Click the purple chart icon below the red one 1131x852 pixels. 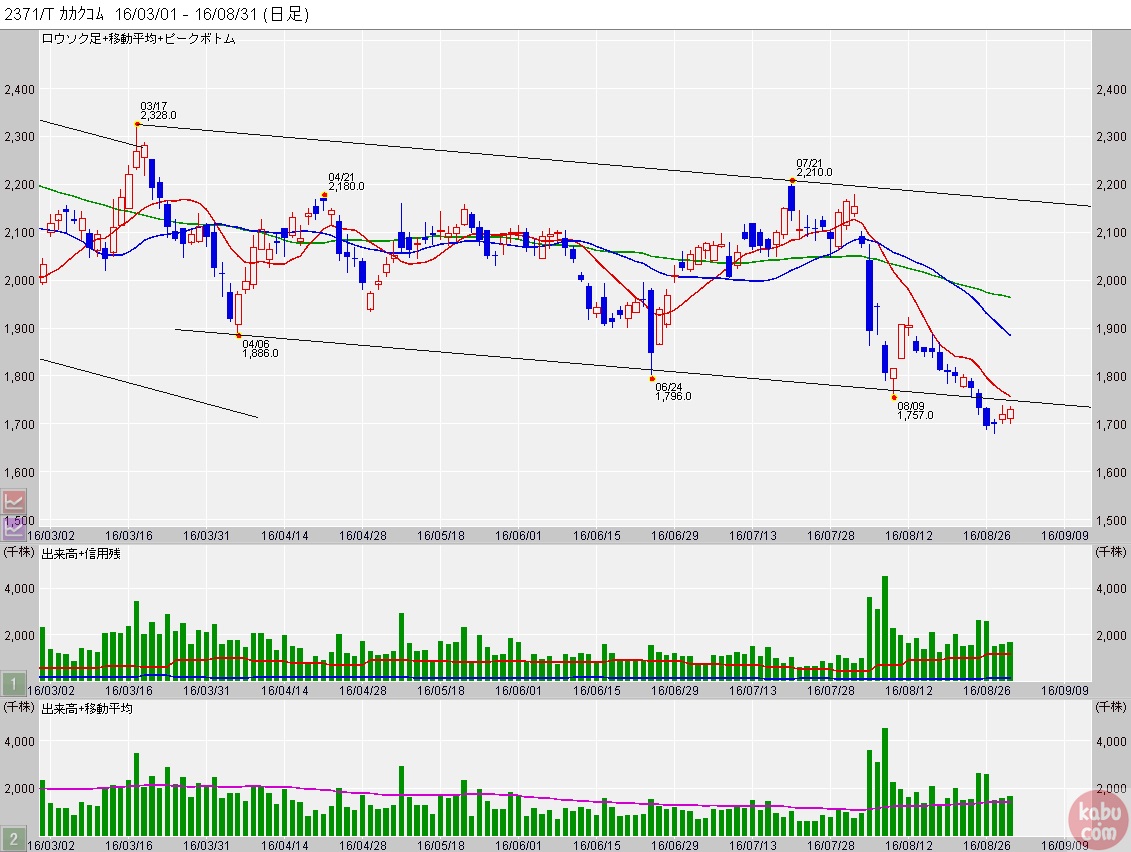pos(14,528)
